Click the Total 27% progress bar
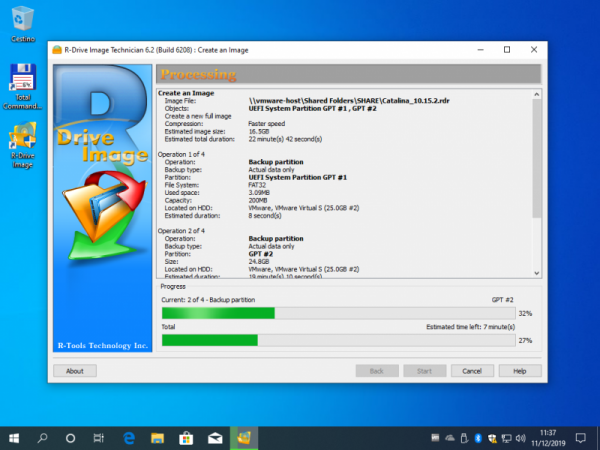Screen dimensions: 600x450 [339, 340]
